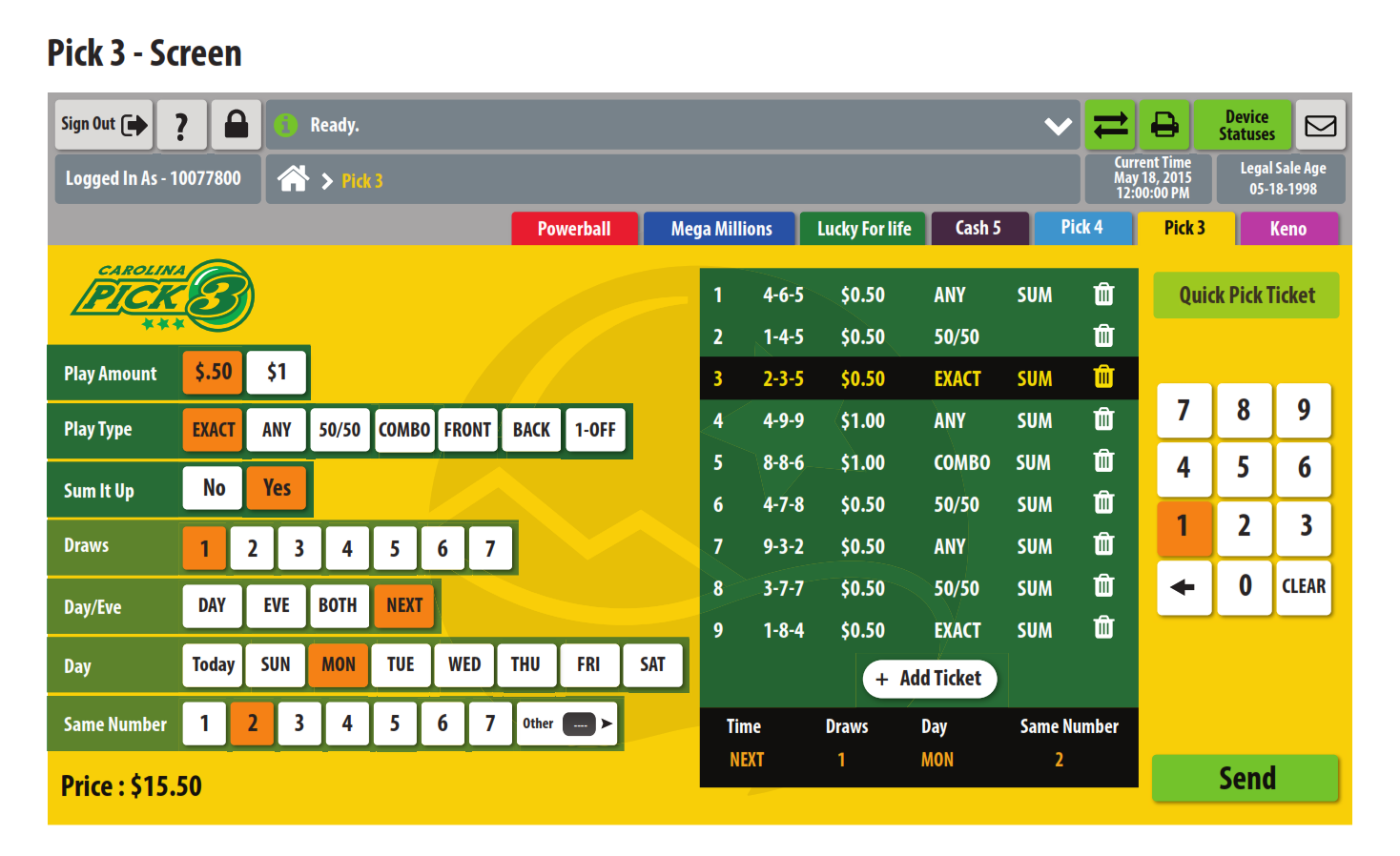Select $1 play amount
This screenshot has width=1400, height=856.
pyautogui.click(x=277, y=372)
